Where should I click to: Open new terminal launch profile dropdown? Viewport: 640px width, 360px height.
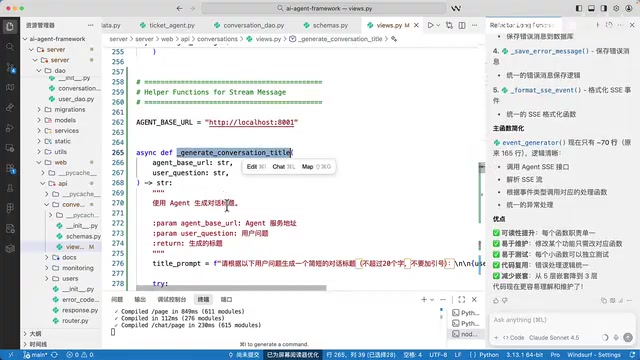pos(432,300)
